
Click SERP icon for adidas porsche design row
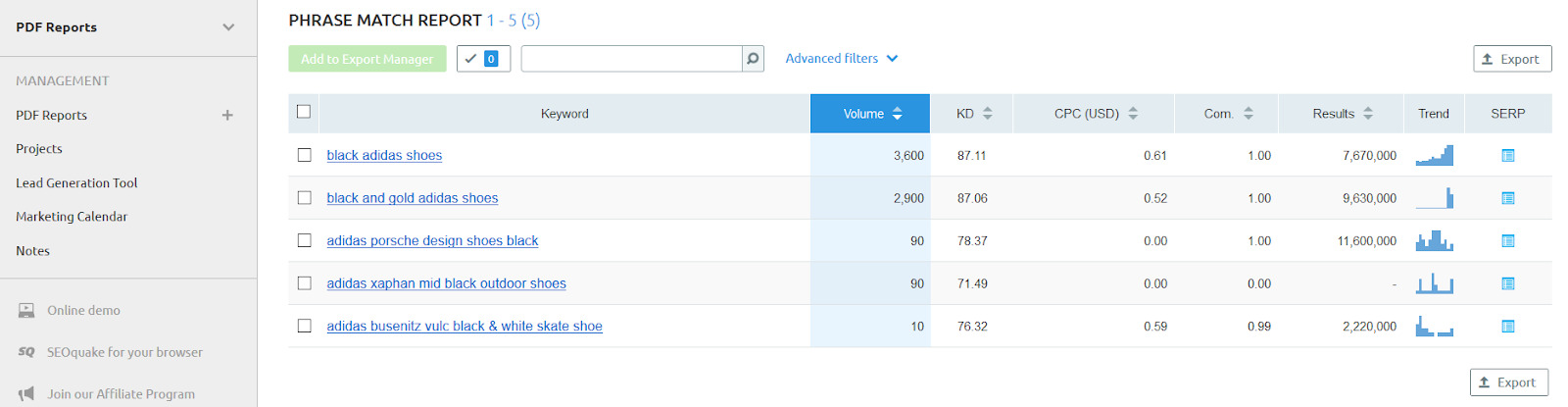[x=1507, y=241]
